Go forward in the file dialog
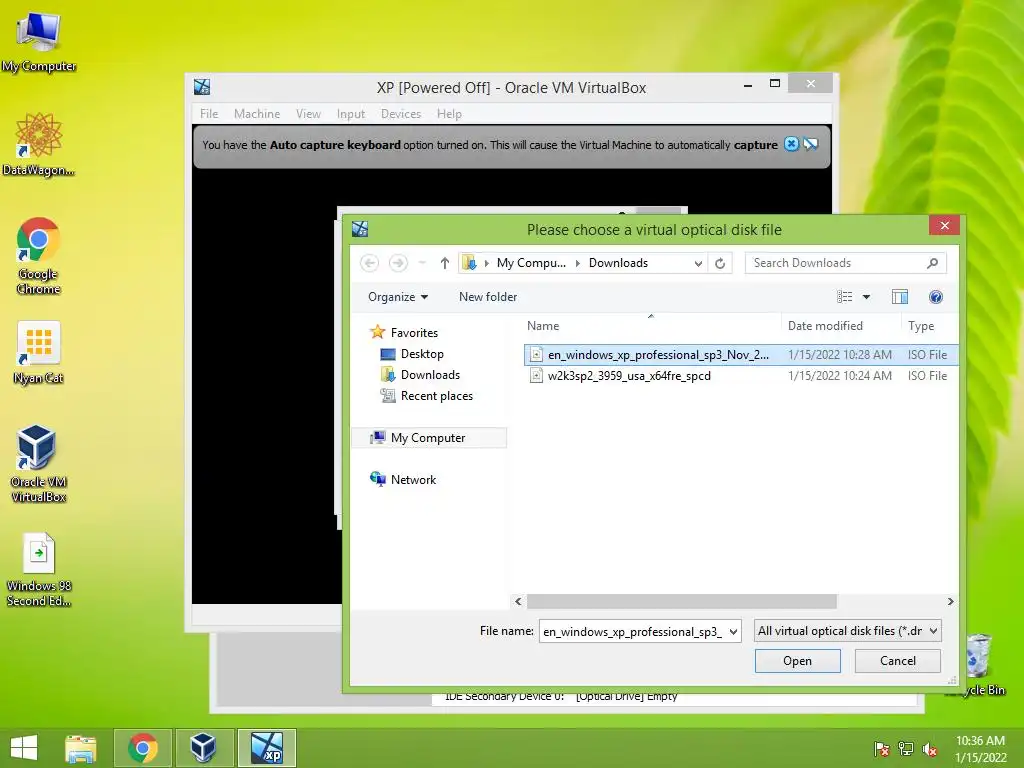This screenshot has width=1024, height=768. pos(398,263)
